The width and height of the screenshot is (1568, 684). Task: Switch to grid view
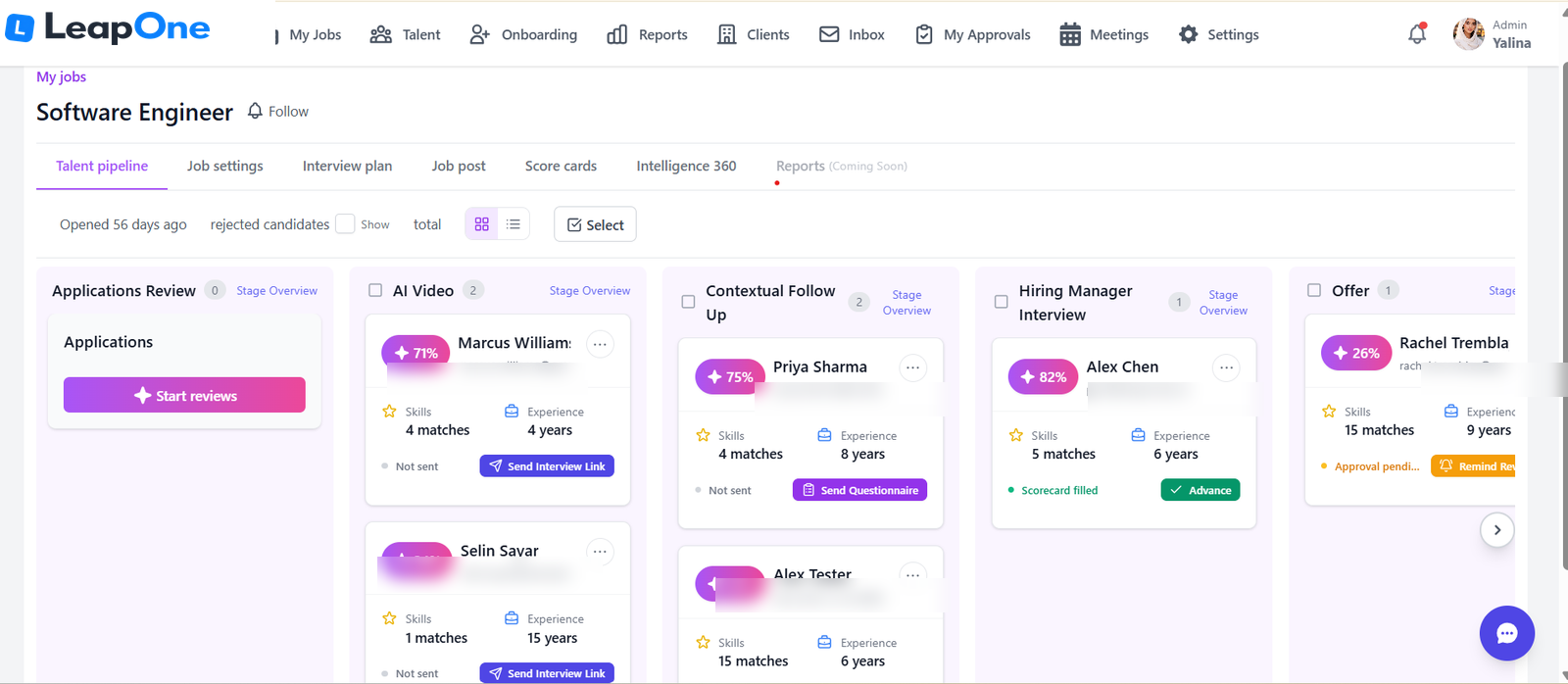[481, 224]
